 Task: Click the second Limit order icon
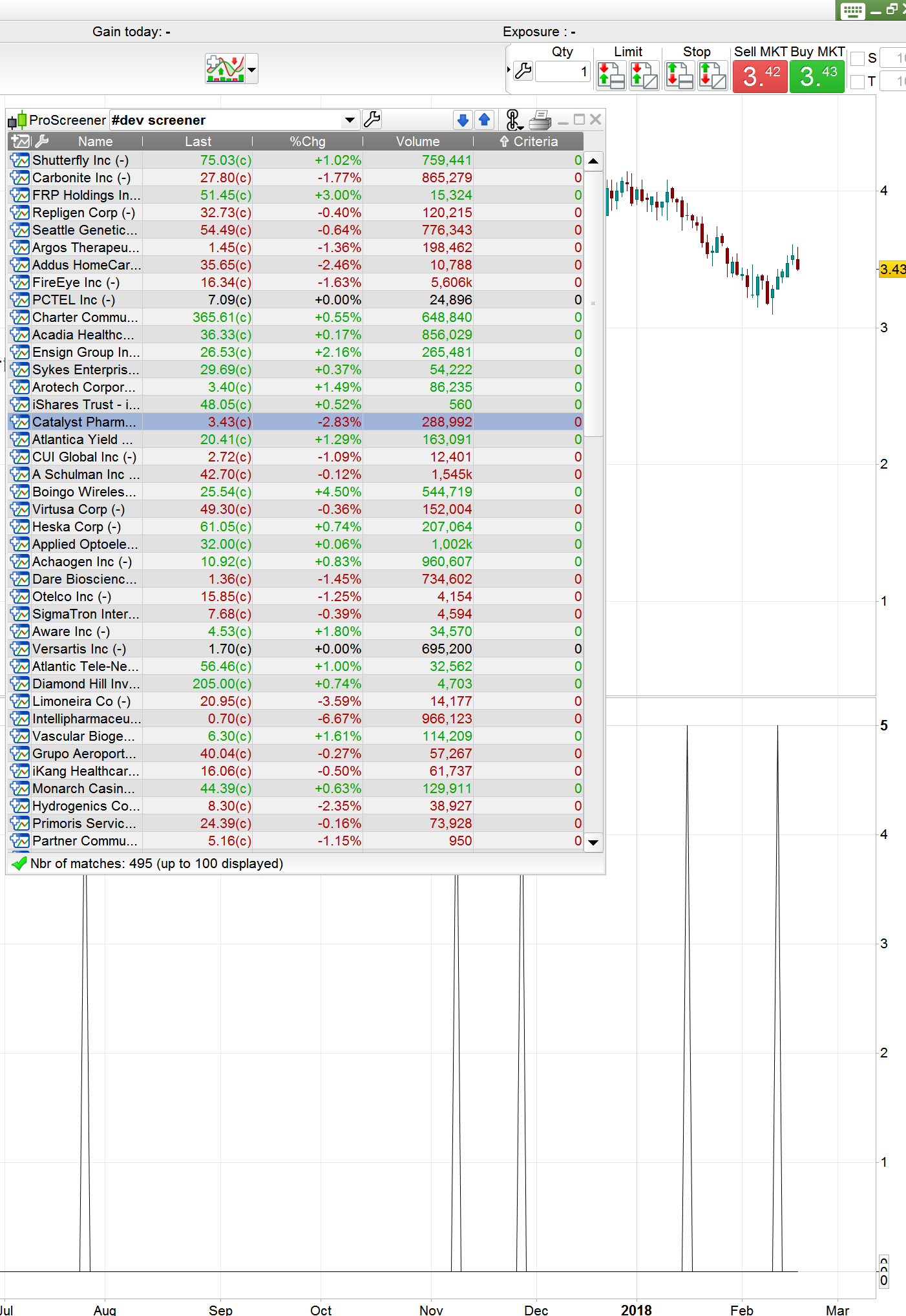point(644,75)
